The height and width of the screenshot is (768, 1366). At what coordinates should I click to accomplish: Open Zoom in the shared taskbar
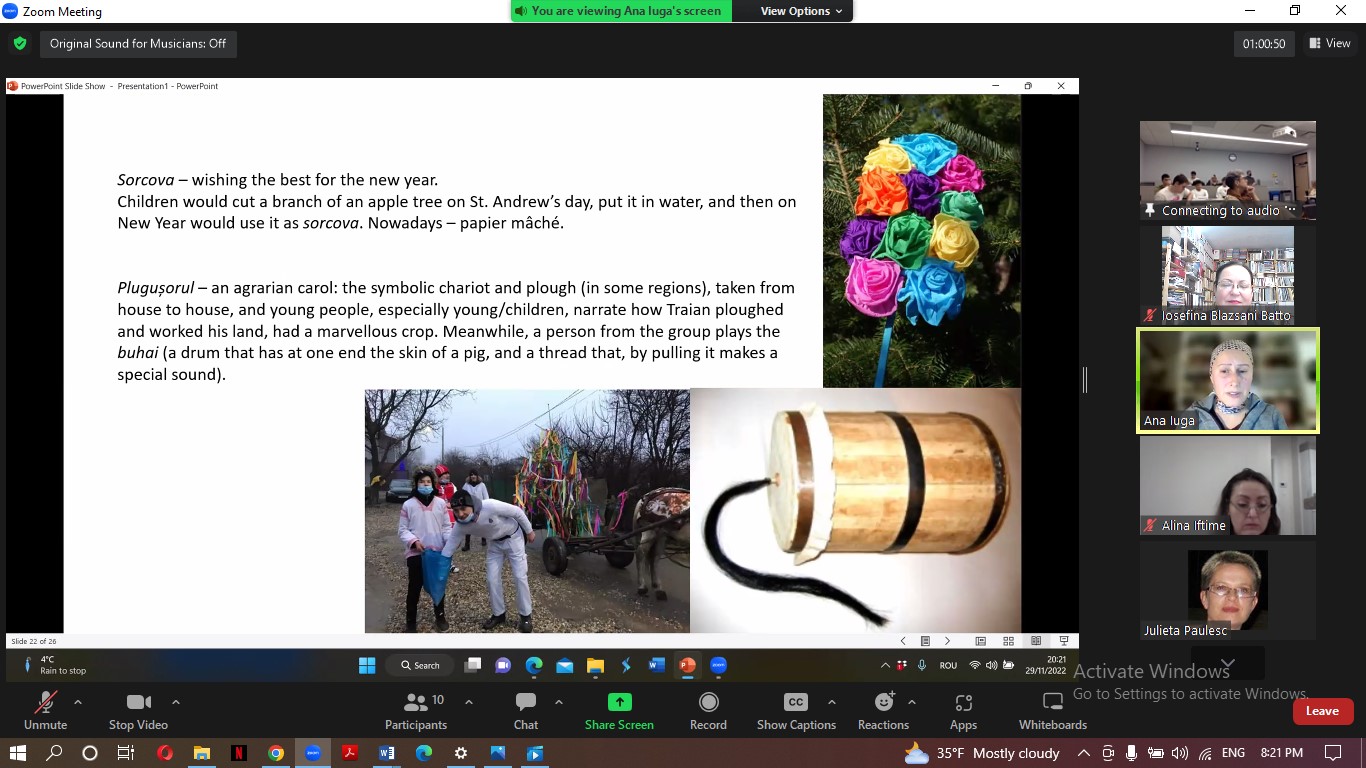click(x=718, y=665)
